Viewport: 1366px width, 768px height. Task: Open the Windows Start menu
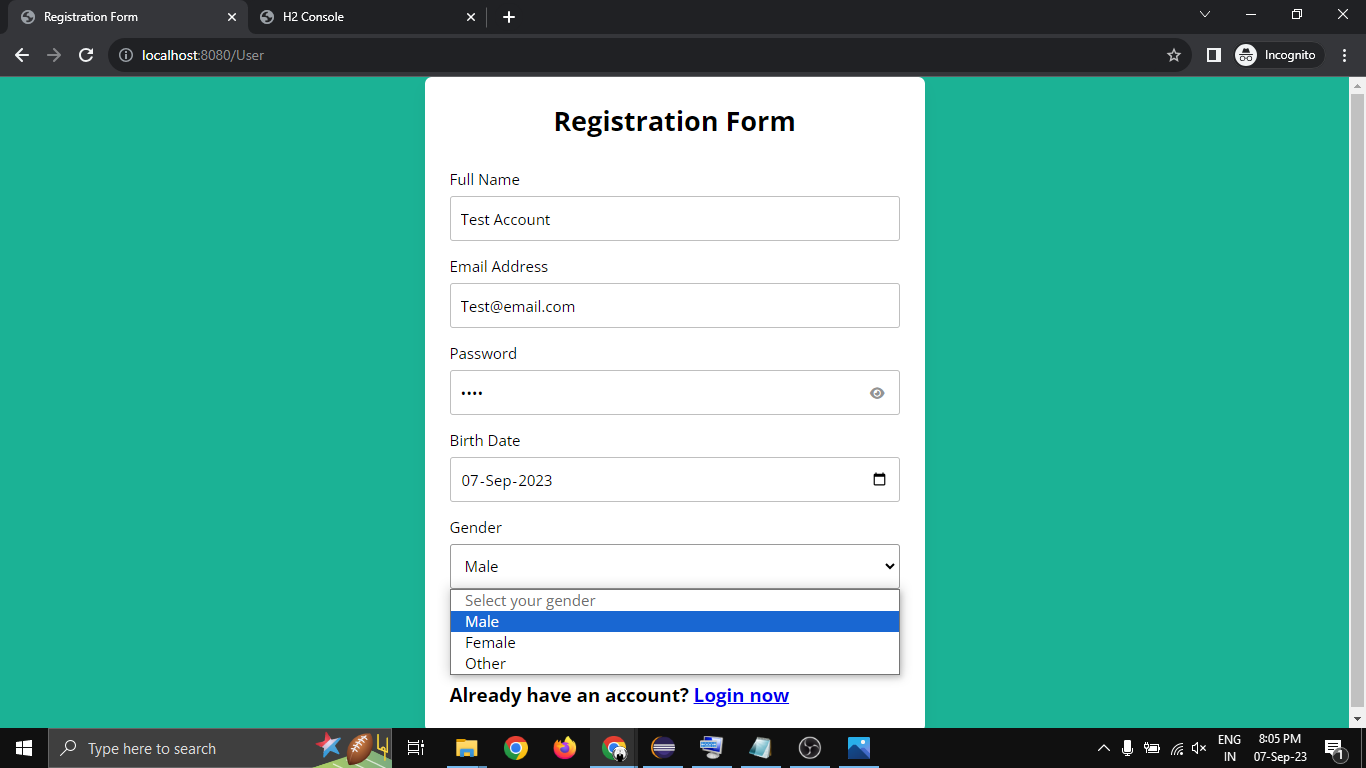click(x=24, y=748)
